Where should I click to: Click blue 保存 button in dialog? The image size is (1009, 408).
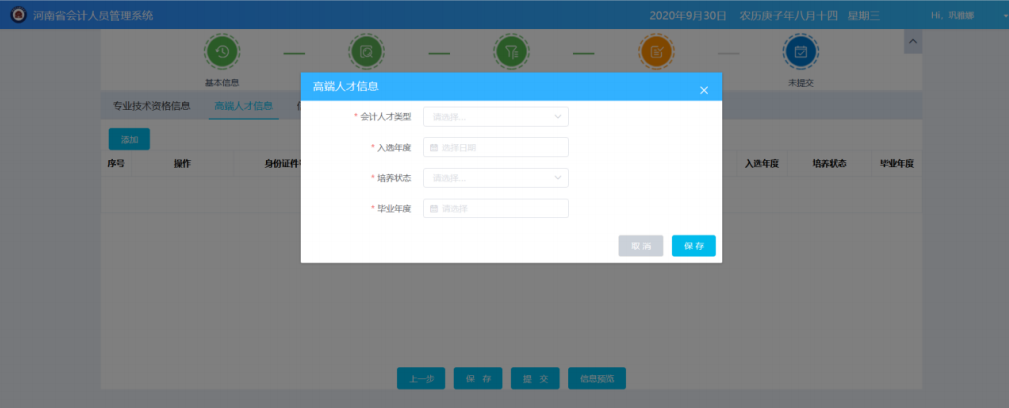click(693, 246)
